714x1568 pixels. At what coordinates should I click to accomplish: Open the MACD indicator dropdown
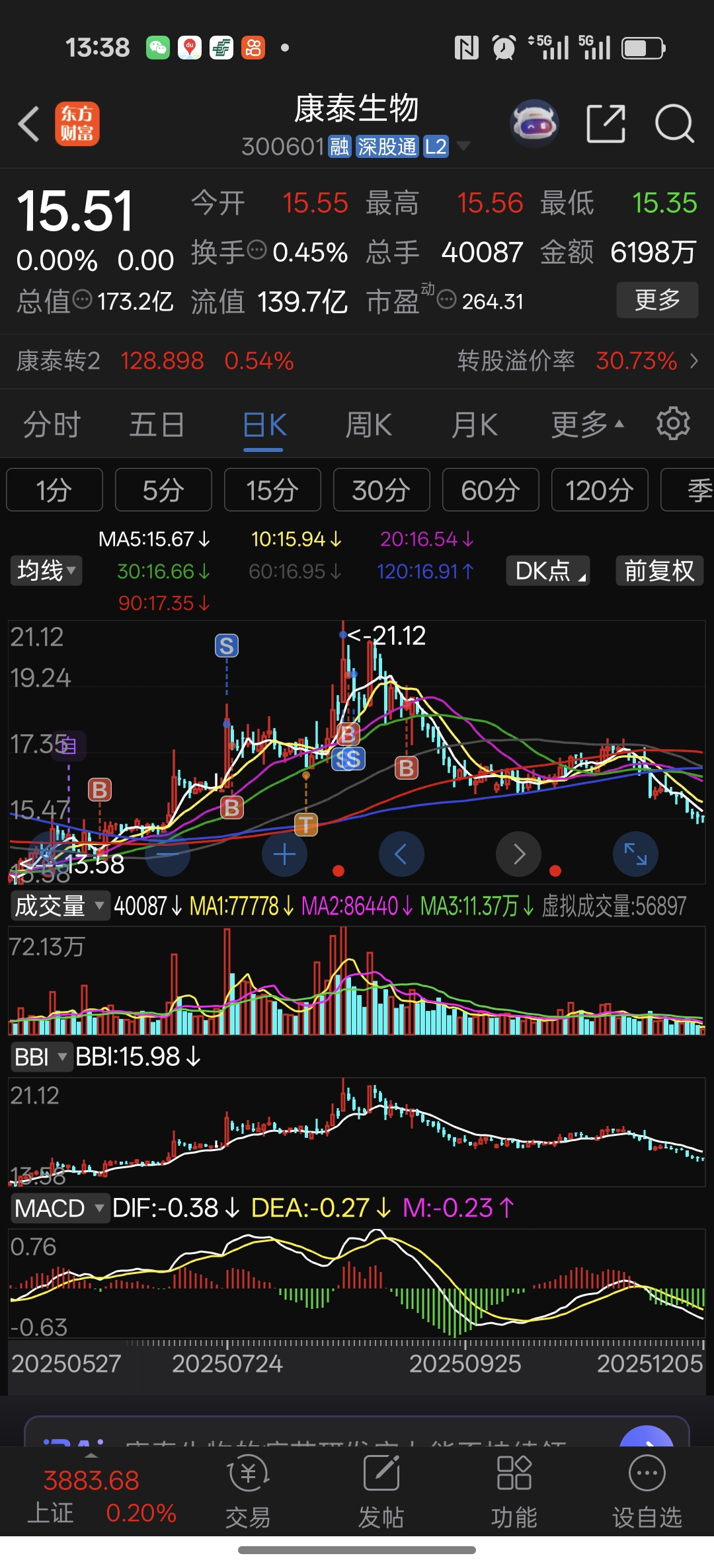(x=59, y=1208)
